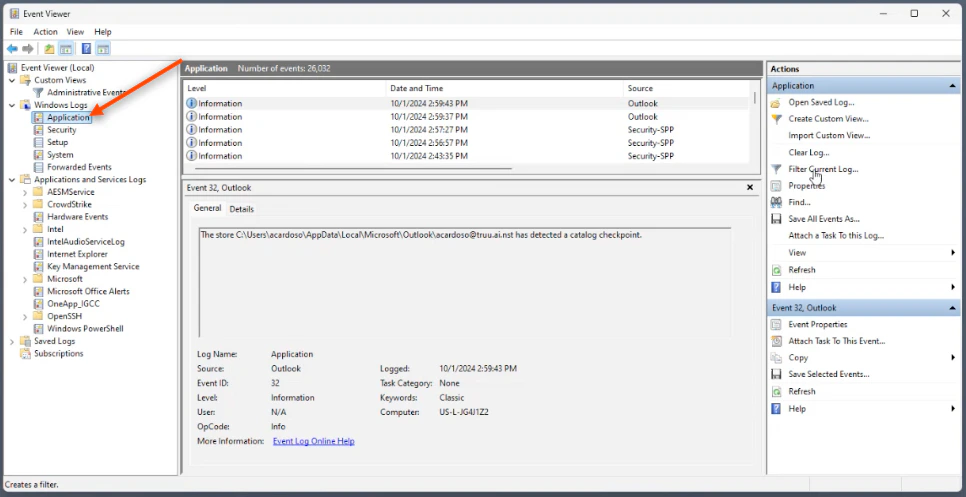The height and width of the screenshot is (497, 966).
Task: Click the Refresh icon under Application actions
Action: point(776,270)
